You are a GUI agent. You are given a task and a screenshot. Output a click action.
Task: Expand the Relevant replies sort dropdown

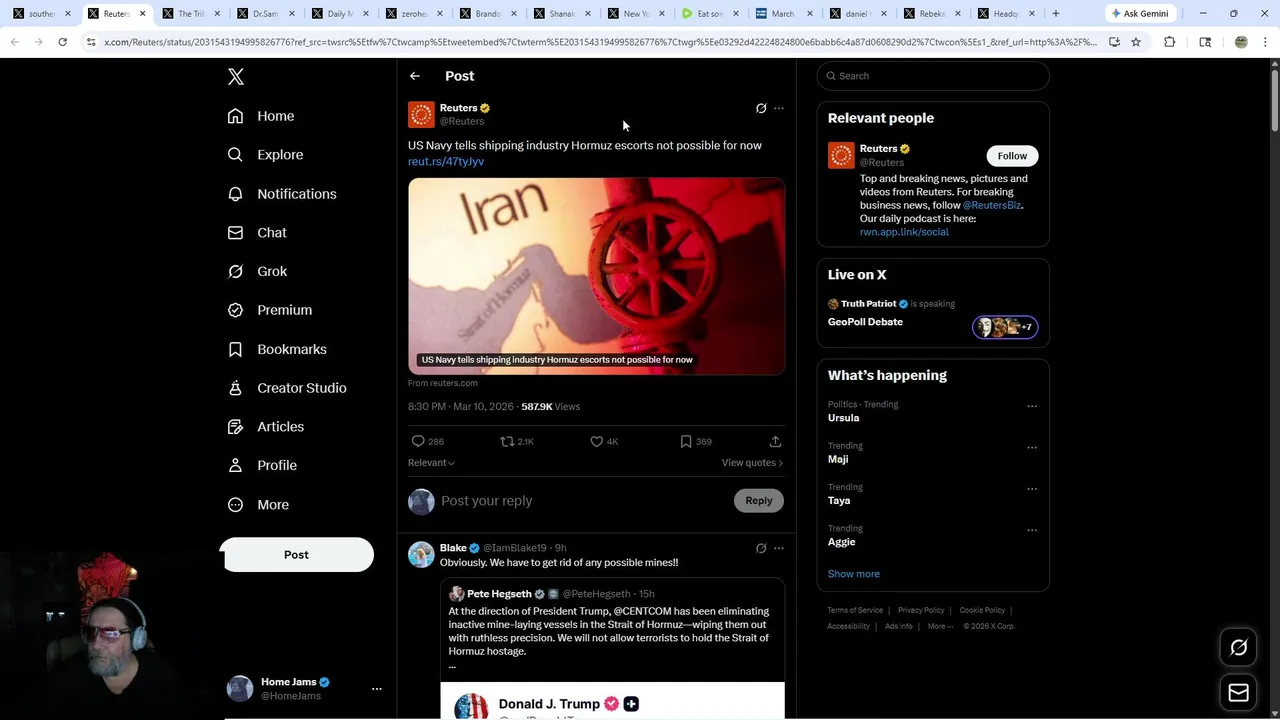[431, 463]
